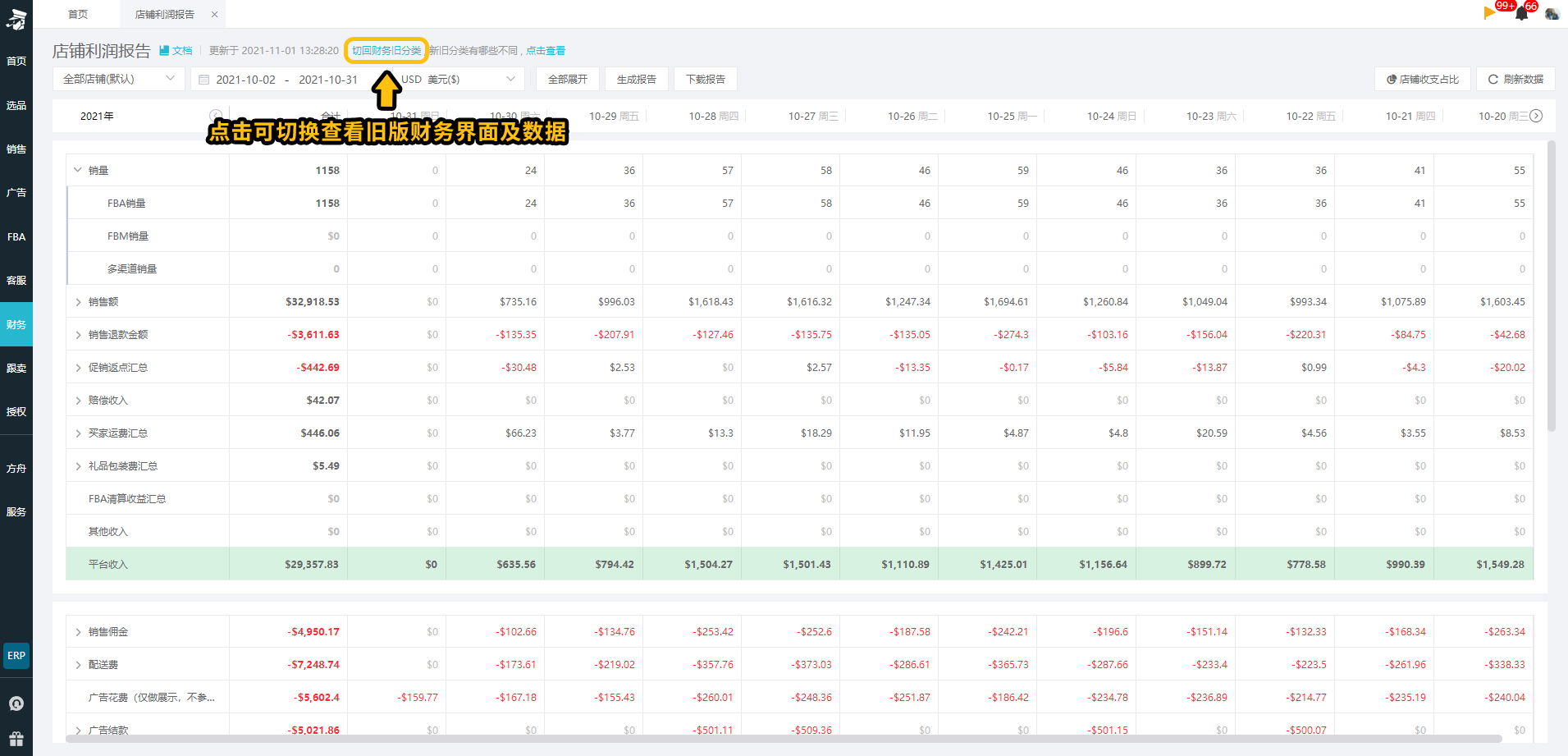This screenshot has height=756, width=1568.
Task: Click the 销售退款金额 total -$3,611.63
Action: 313,334
